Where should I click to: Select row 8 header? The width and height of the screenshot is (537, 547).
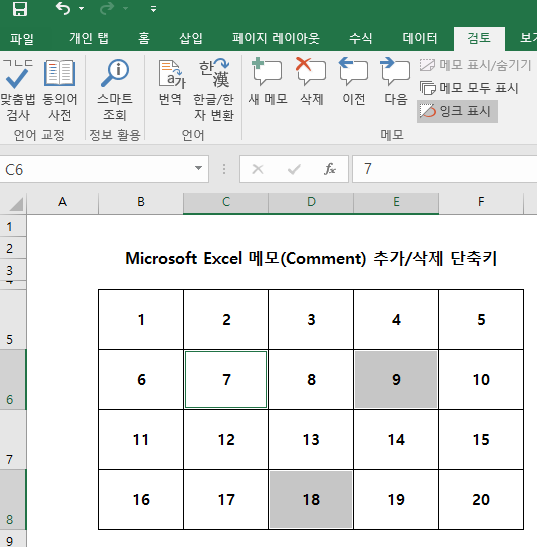(13, 499)
